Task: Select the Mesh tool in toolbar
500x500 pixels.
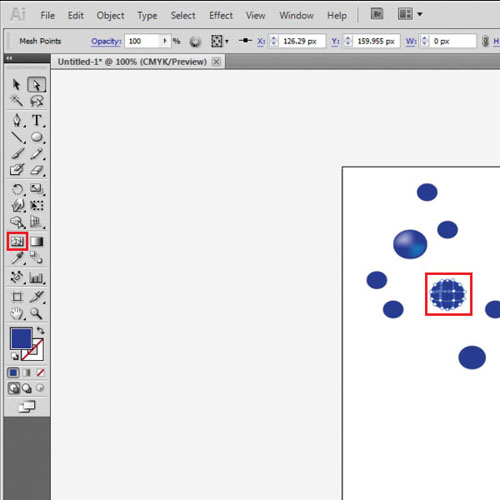Action: click(x=17, y=241)
